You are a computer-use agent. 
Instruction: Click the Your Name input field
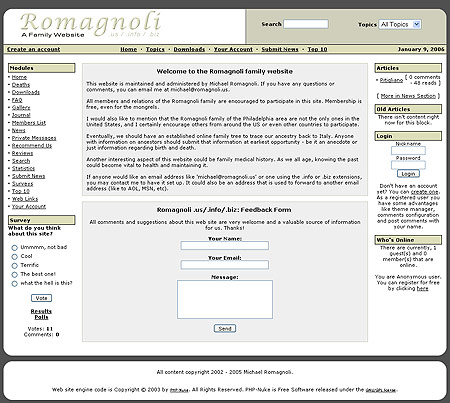[225, 246]
